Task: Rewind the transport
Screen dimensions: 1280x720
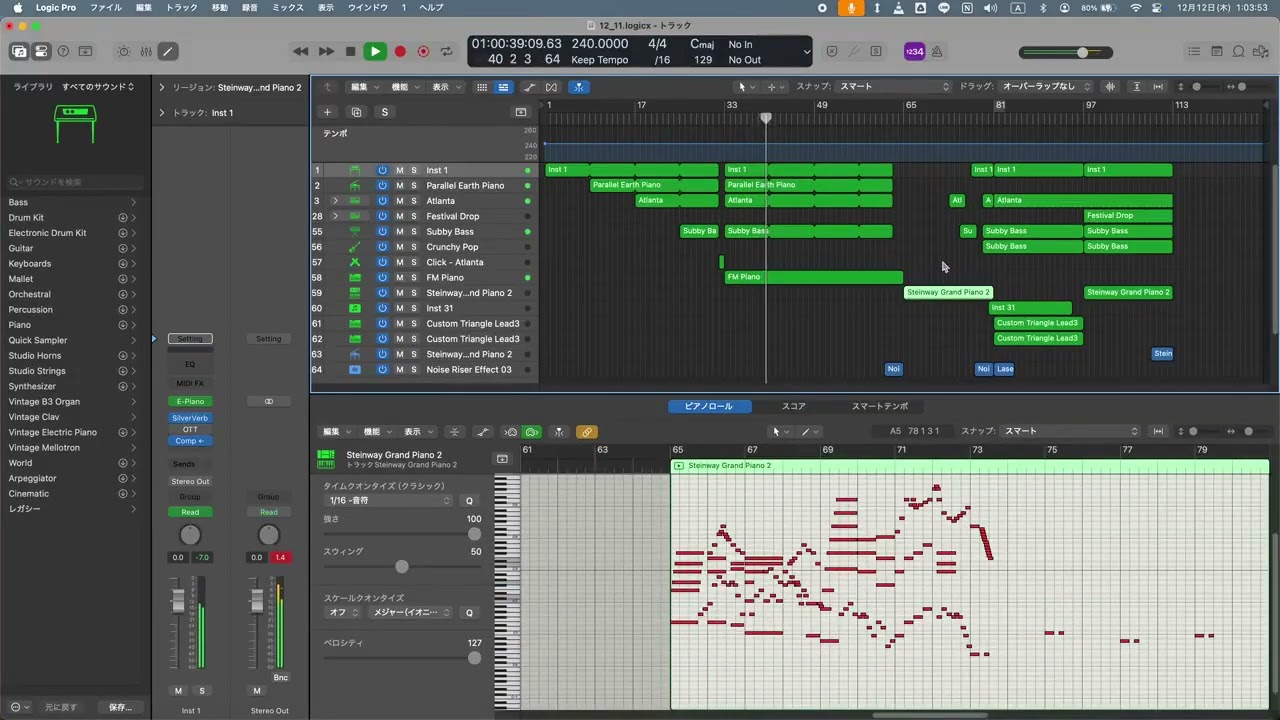Action: (x=301, y=51)
